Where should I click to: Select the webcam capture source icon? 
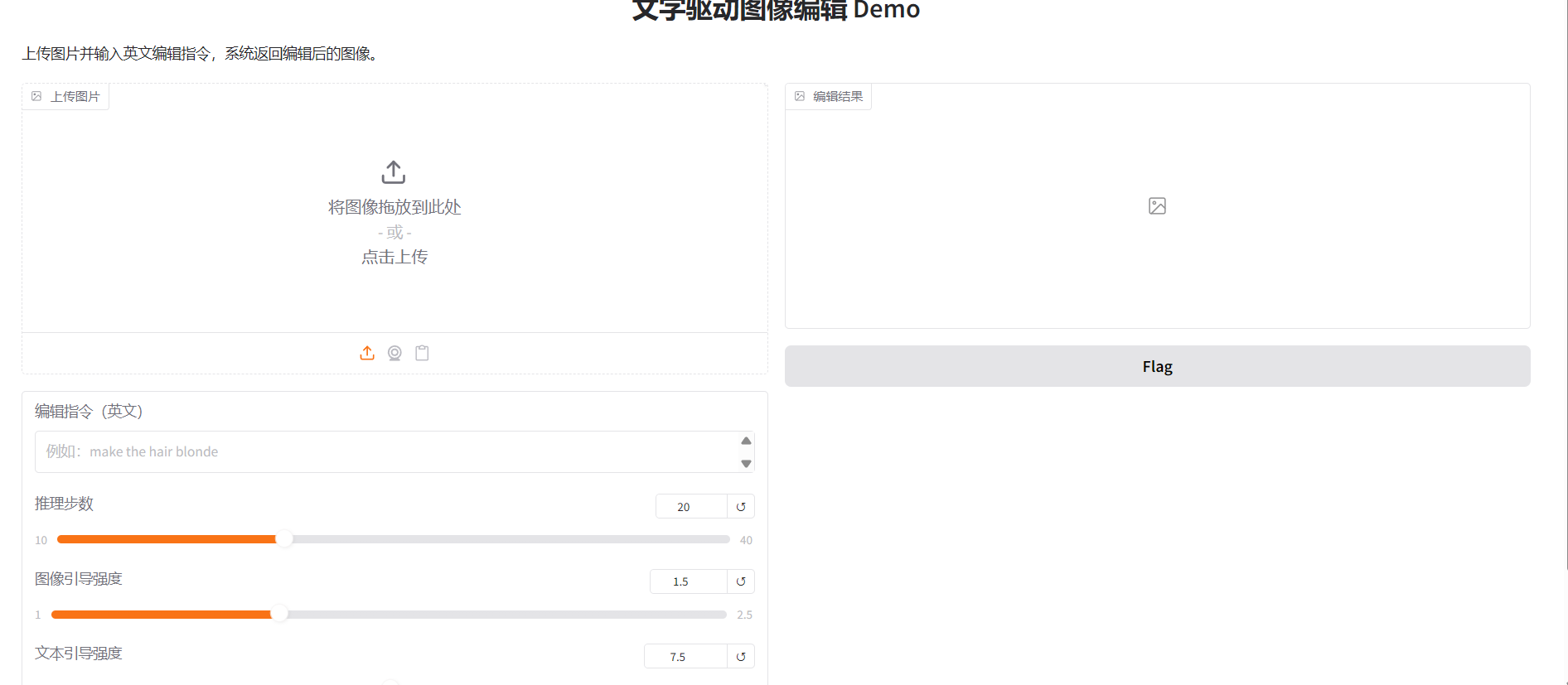394,353
